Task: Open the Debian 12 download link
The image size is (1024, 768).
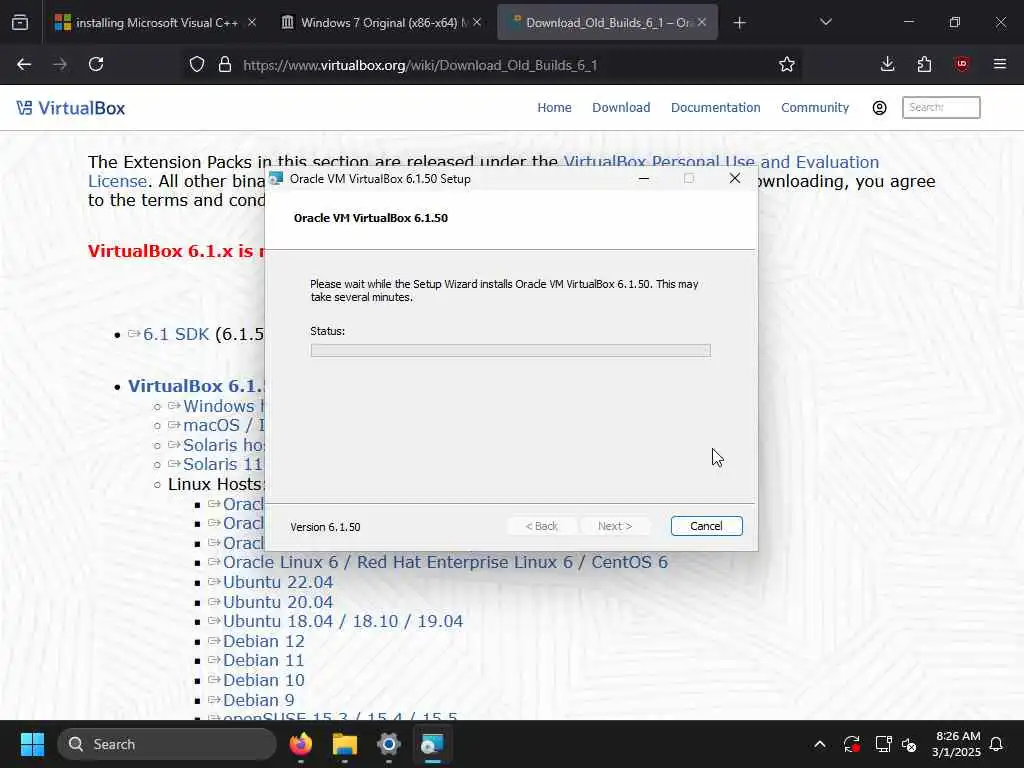Action: click(x=264, y=641)
